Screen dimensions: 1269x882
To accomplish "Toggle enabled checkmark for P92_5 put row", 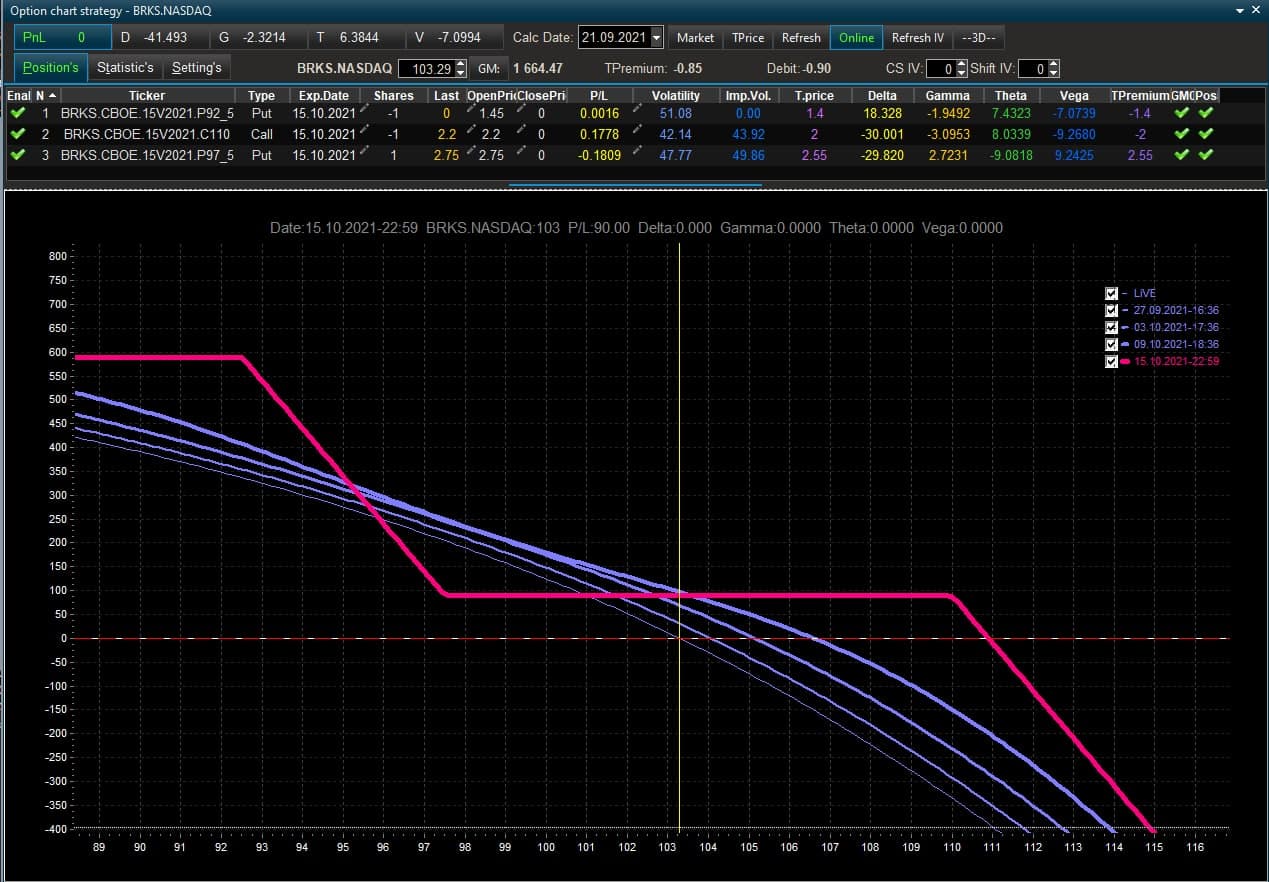I will (17, 114).
